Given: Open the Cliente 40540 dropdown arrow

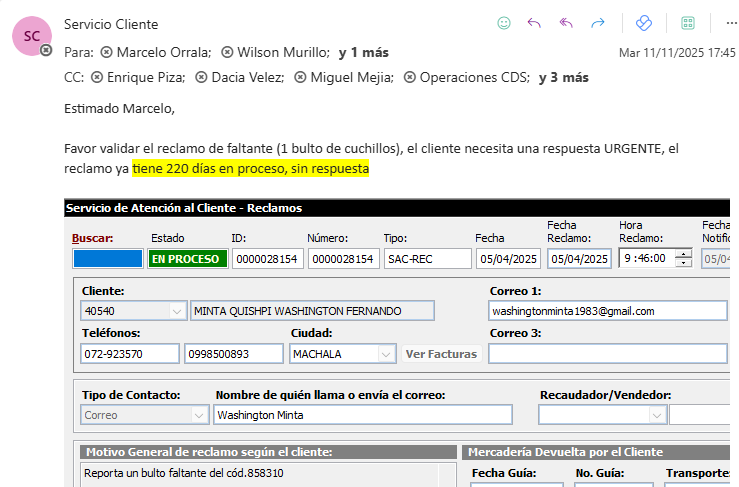Looking at the screenshot, I should [x=177, y=311].
